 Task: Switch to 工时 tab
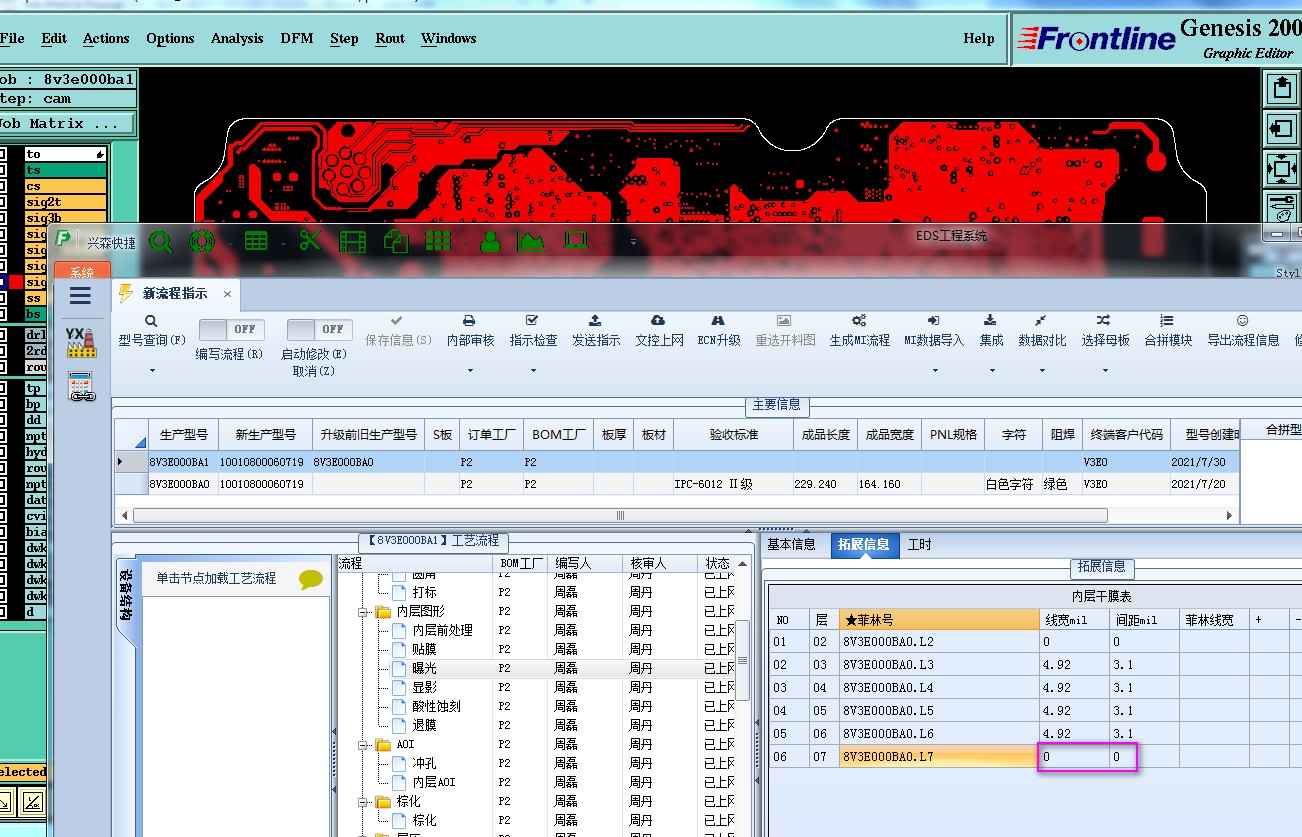[920, 545]
